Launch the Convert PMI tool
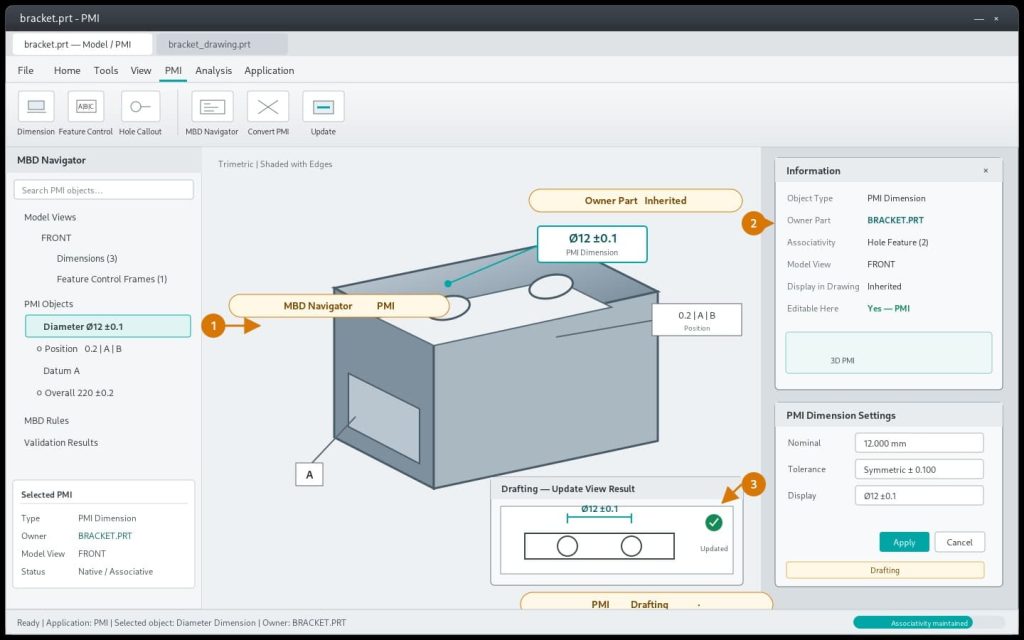1024x640 pixels. (268, 106)
